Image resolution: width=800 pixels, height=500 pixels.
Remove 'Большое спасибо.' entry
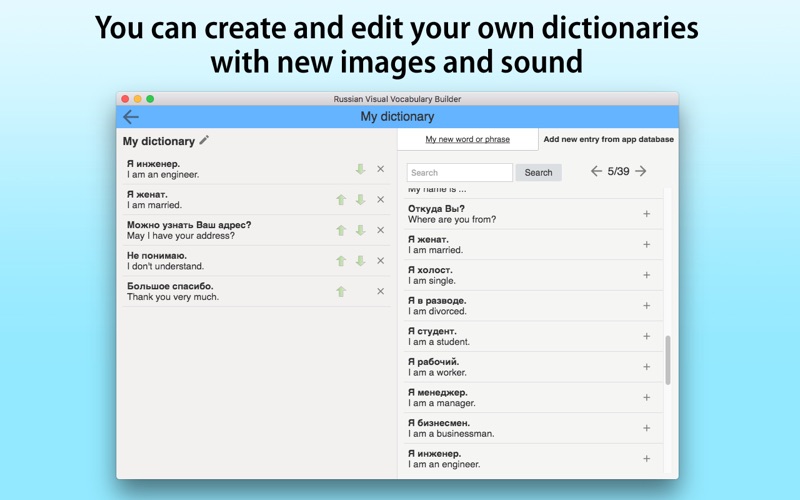coord(381,291)
